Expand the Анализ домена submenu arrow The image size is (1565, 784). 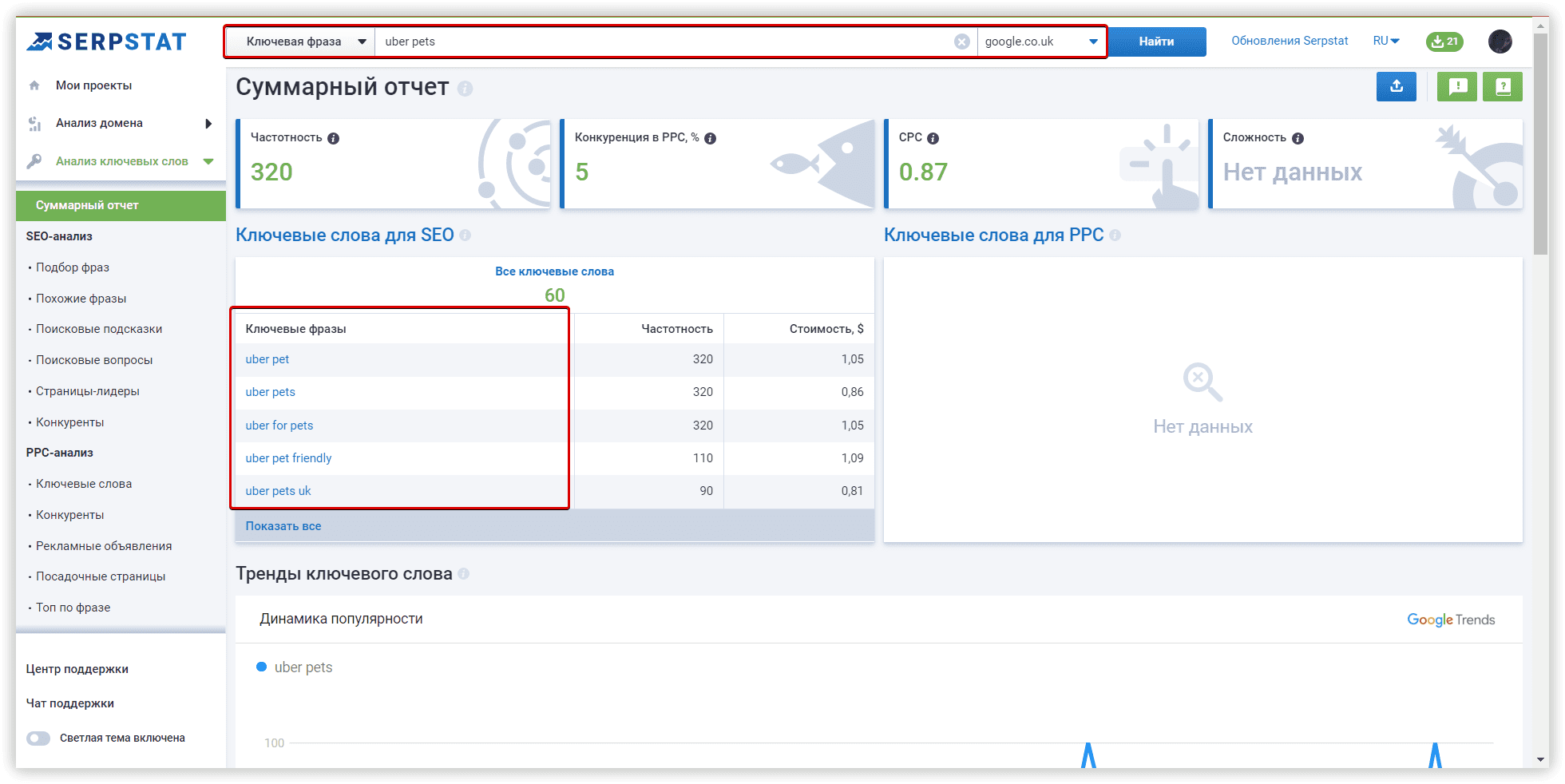[208, 123]
